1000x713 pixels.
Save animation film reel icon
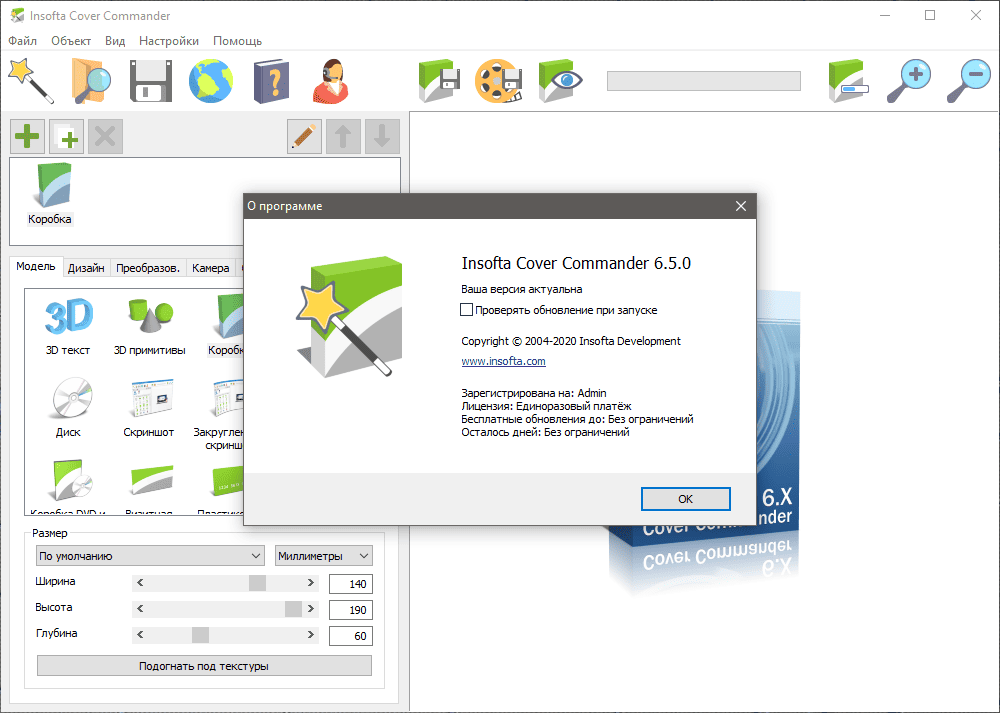click(499, 80)
